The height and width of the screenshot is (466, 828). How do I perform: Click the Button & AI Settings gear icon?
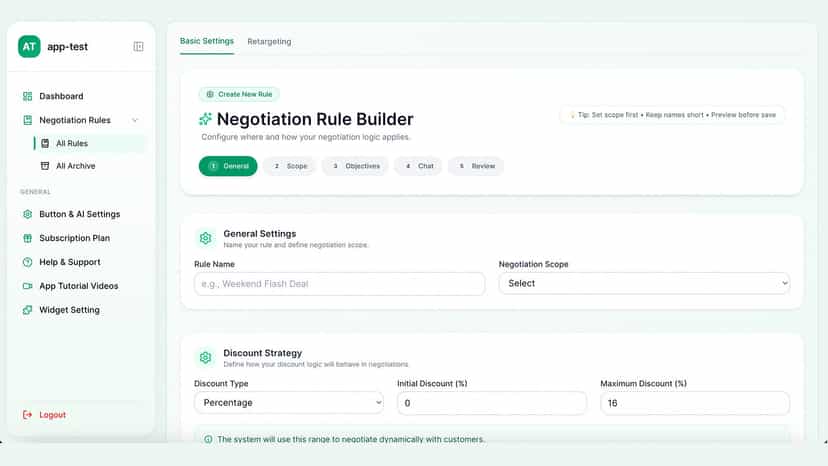(x=27, y=214)
